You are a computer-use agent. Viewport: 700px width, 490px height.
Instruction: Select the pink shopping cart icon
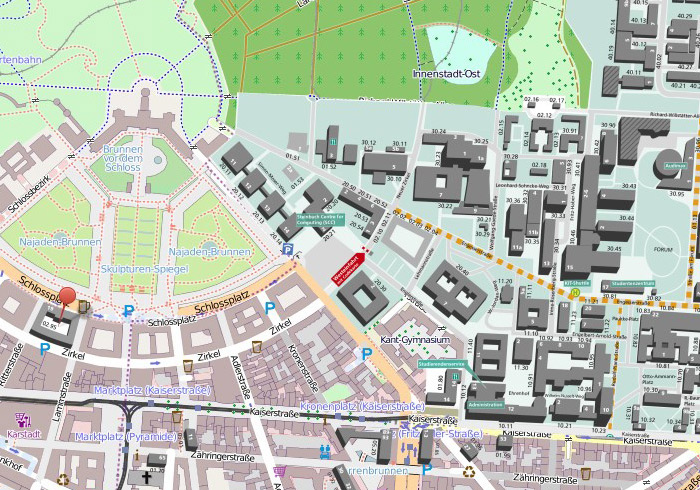[279, 470]
